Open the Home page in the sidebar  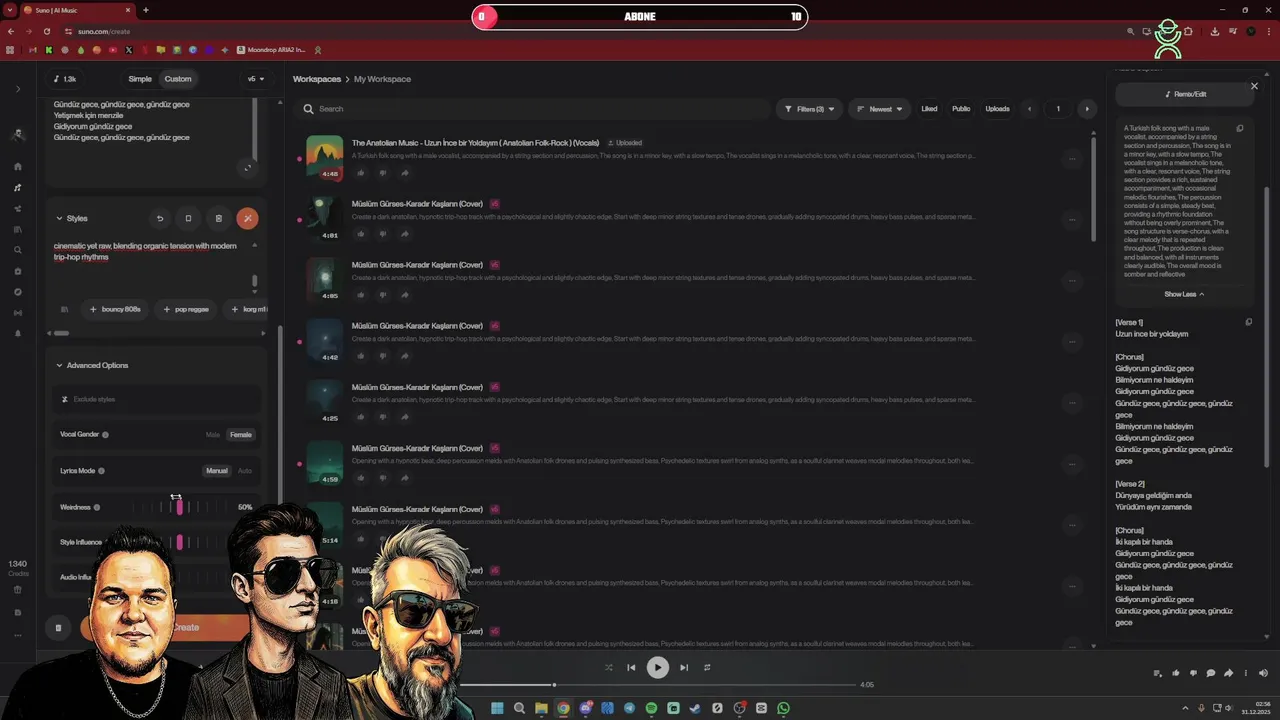18,167
